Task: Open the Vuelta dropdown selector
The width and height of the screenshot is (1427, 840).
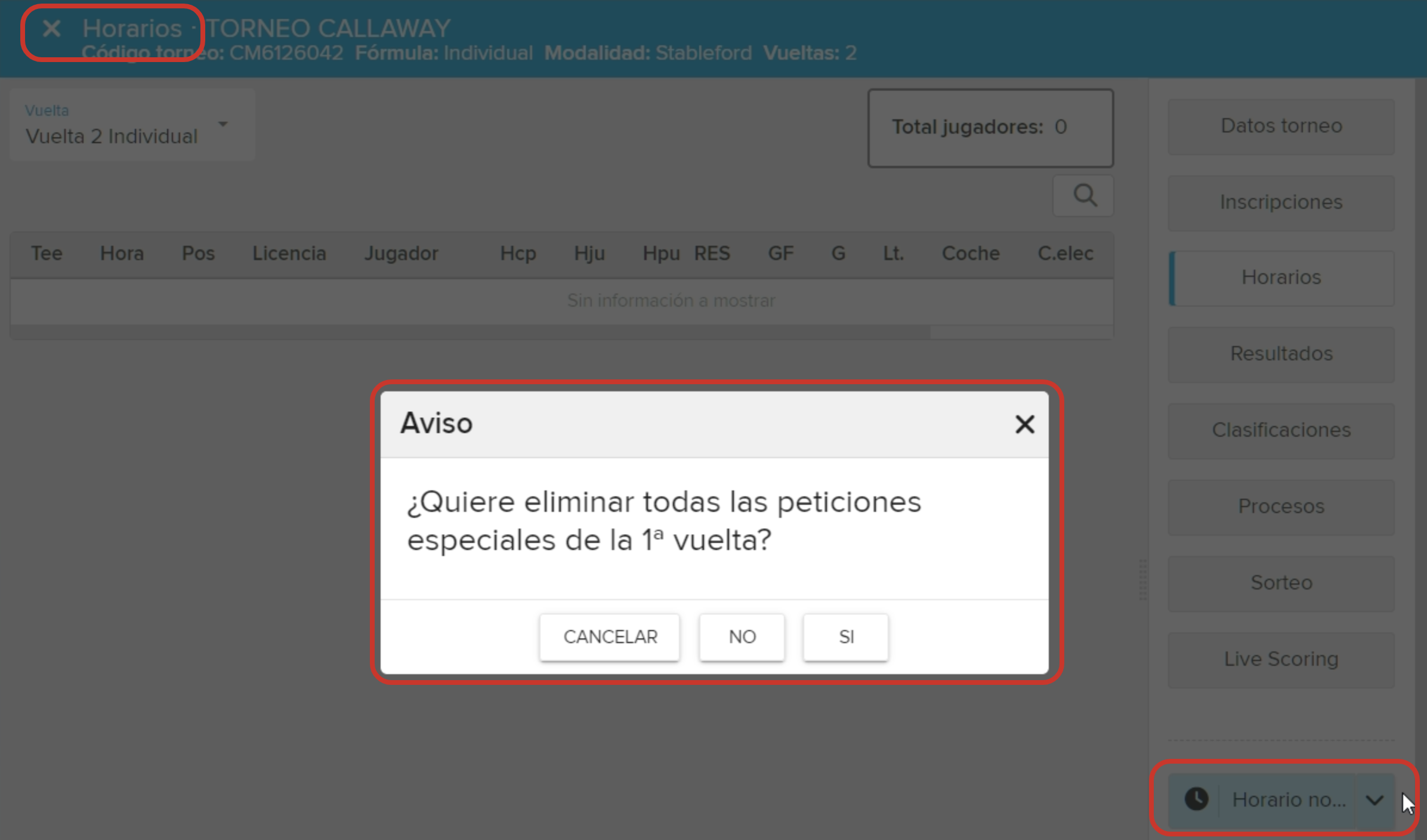Action: (x=132, y=125)
